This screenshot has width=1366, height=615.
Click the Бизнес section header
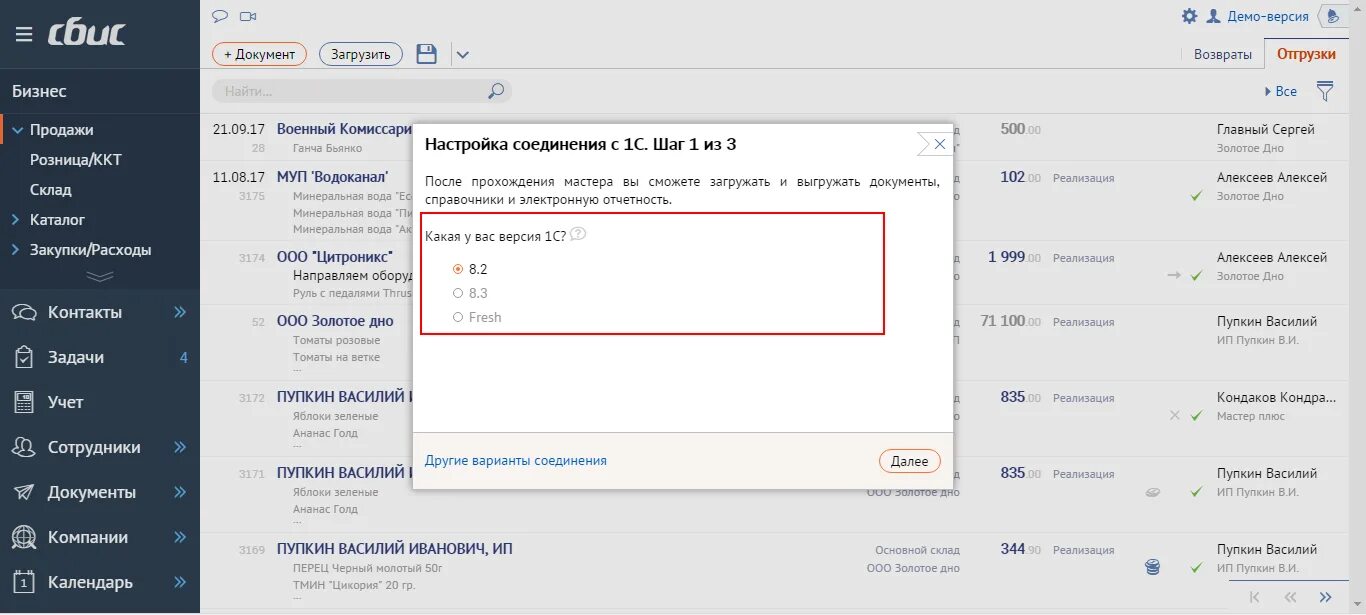(x=39, y=91)
